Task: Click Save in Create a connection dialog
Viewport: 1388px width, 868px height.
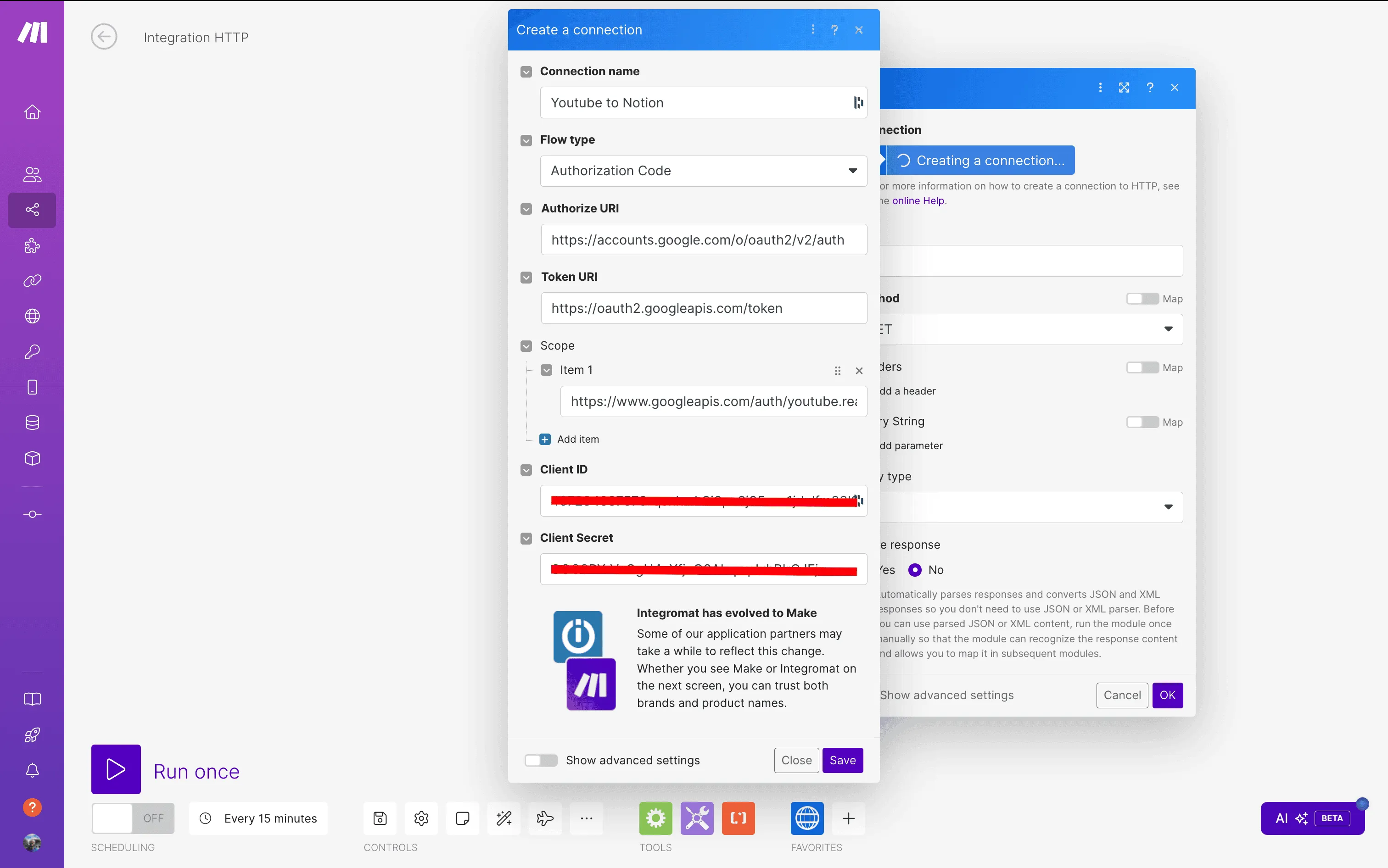Action: pyautogui.click(x=842, y=761)
